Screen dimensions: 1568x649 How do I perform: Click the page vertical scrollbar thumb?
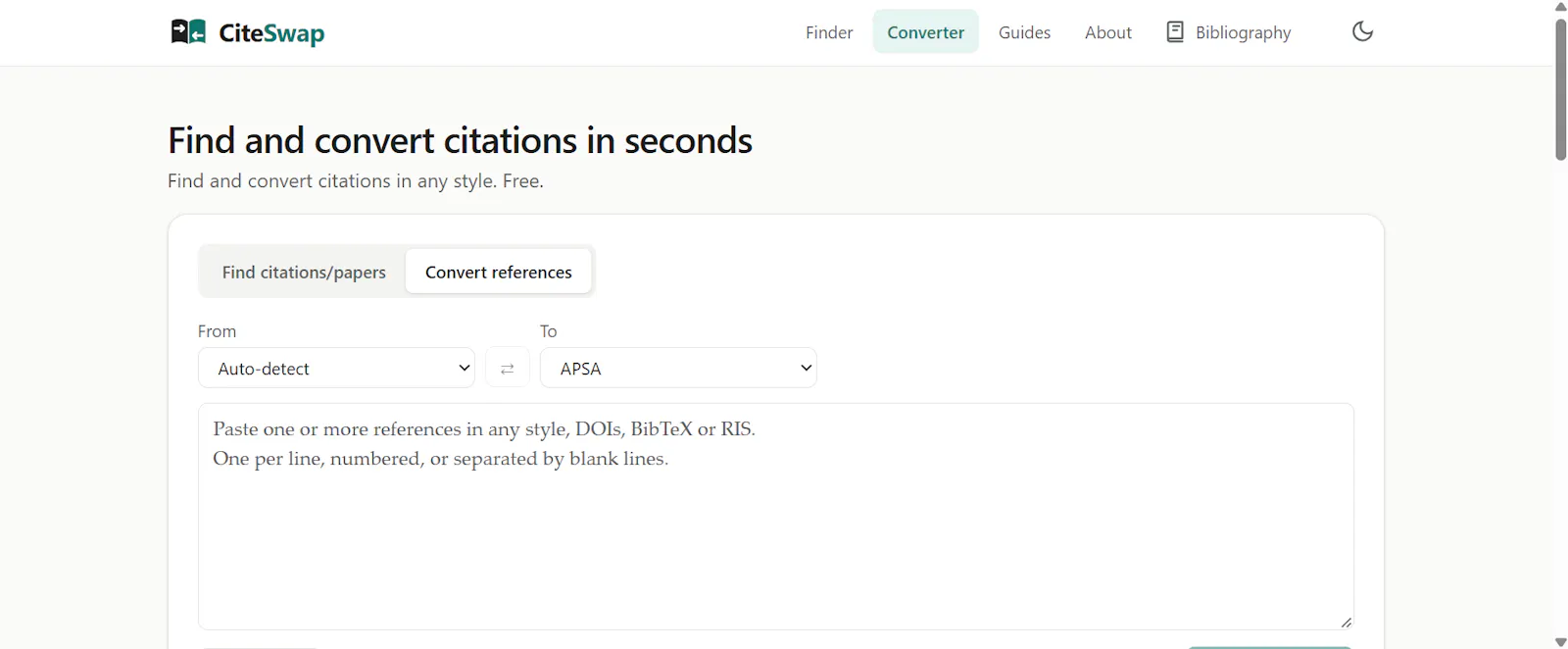[x=1560, y=89]
